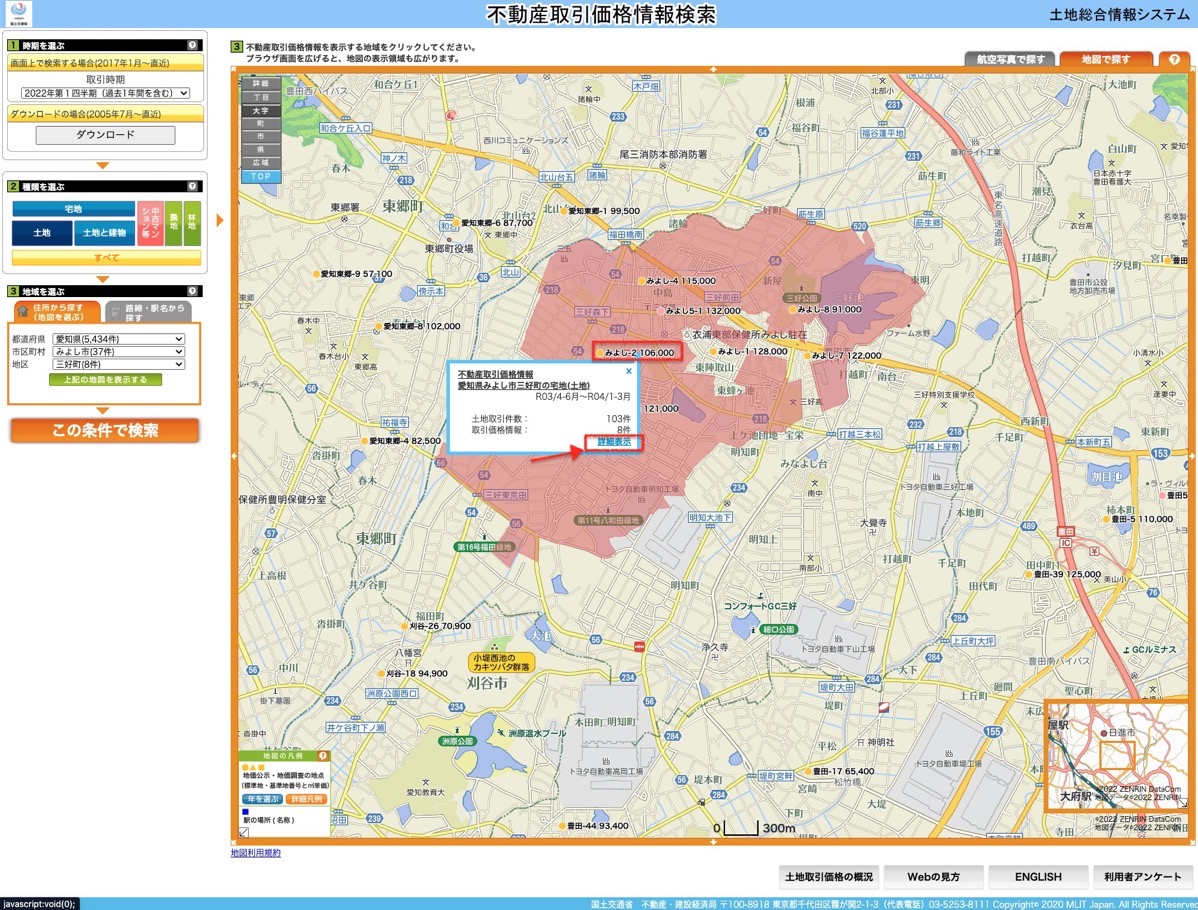Open the 都道府県 dropdown showing 愛知県

(x=118, y=339)
